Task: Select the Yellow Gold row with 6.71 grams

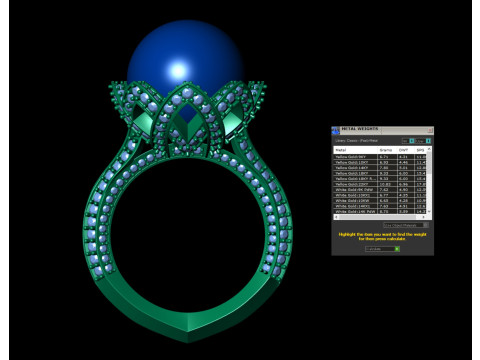Action: (380, 157)
